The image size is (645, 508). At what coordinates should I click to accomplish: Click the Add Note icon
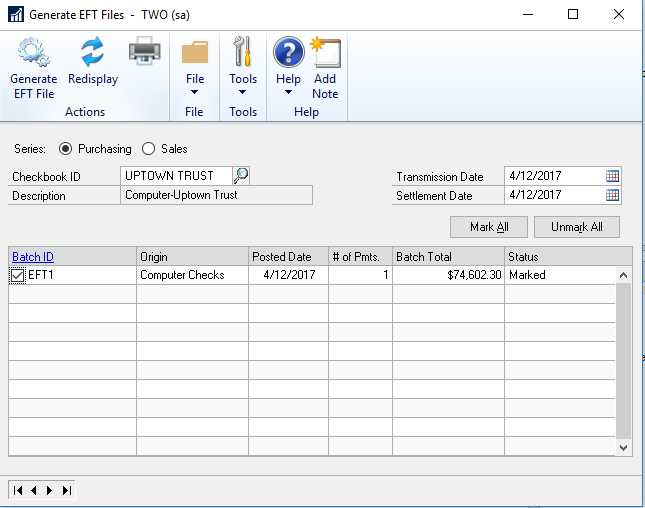coord(325,52)
